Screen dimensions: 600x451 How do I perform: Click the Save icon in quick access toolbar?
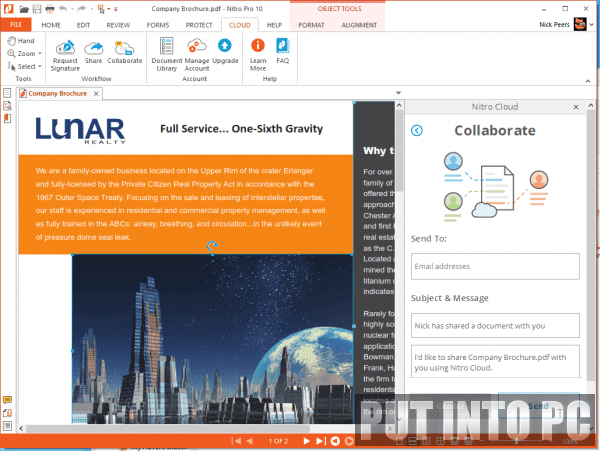coord(37,9)
